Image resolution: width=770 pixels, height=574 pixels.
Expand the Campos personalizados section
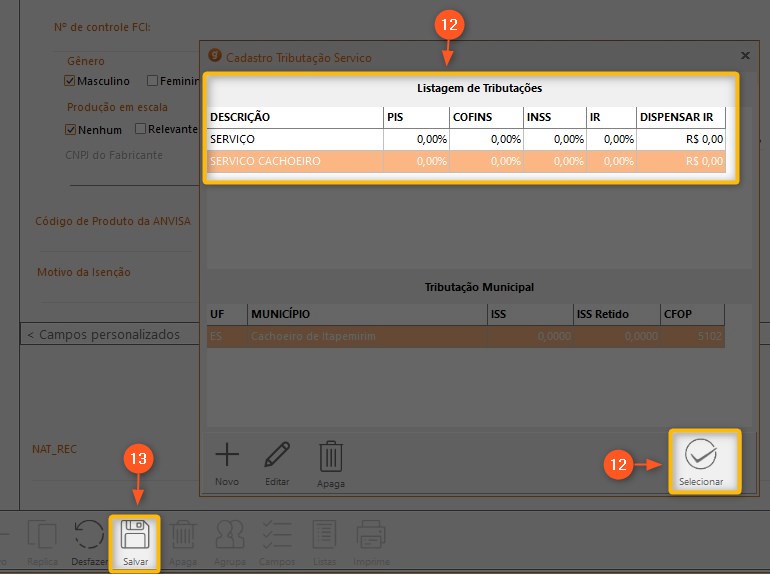(x=103, y=334)
